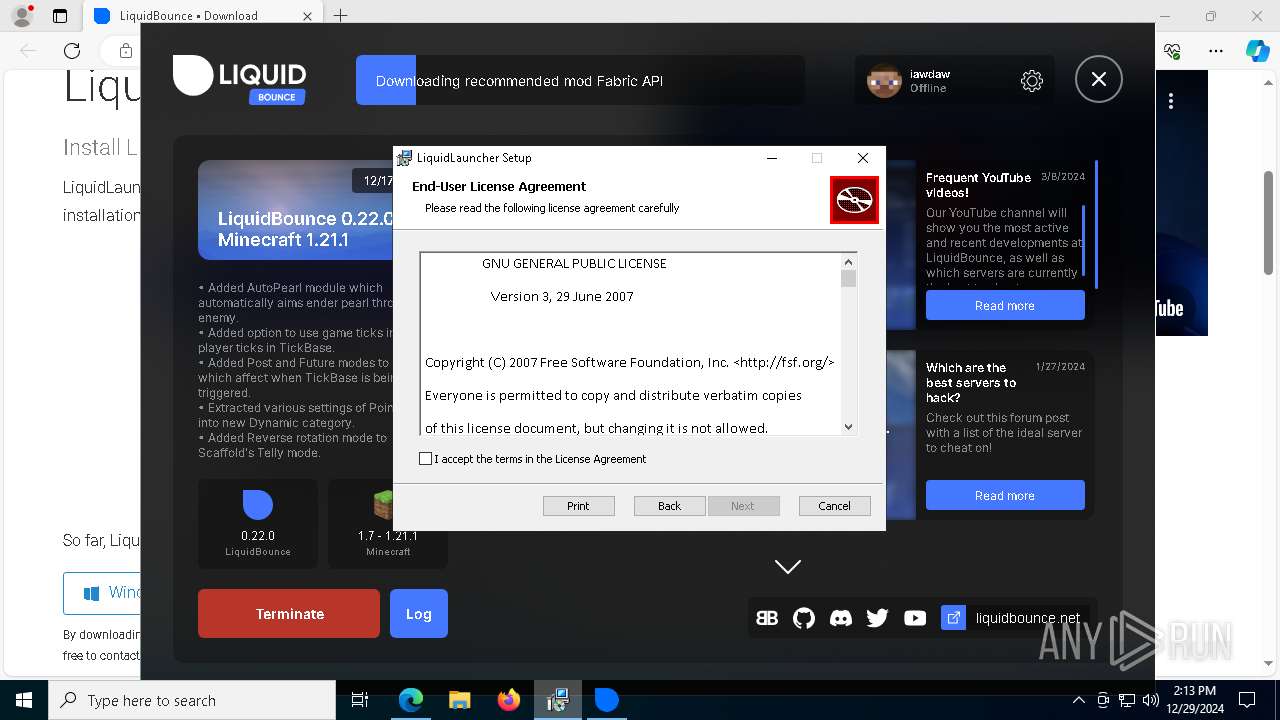Click the download progress bar
Viewport: 1280px width, 720px height.
(580, 81)
